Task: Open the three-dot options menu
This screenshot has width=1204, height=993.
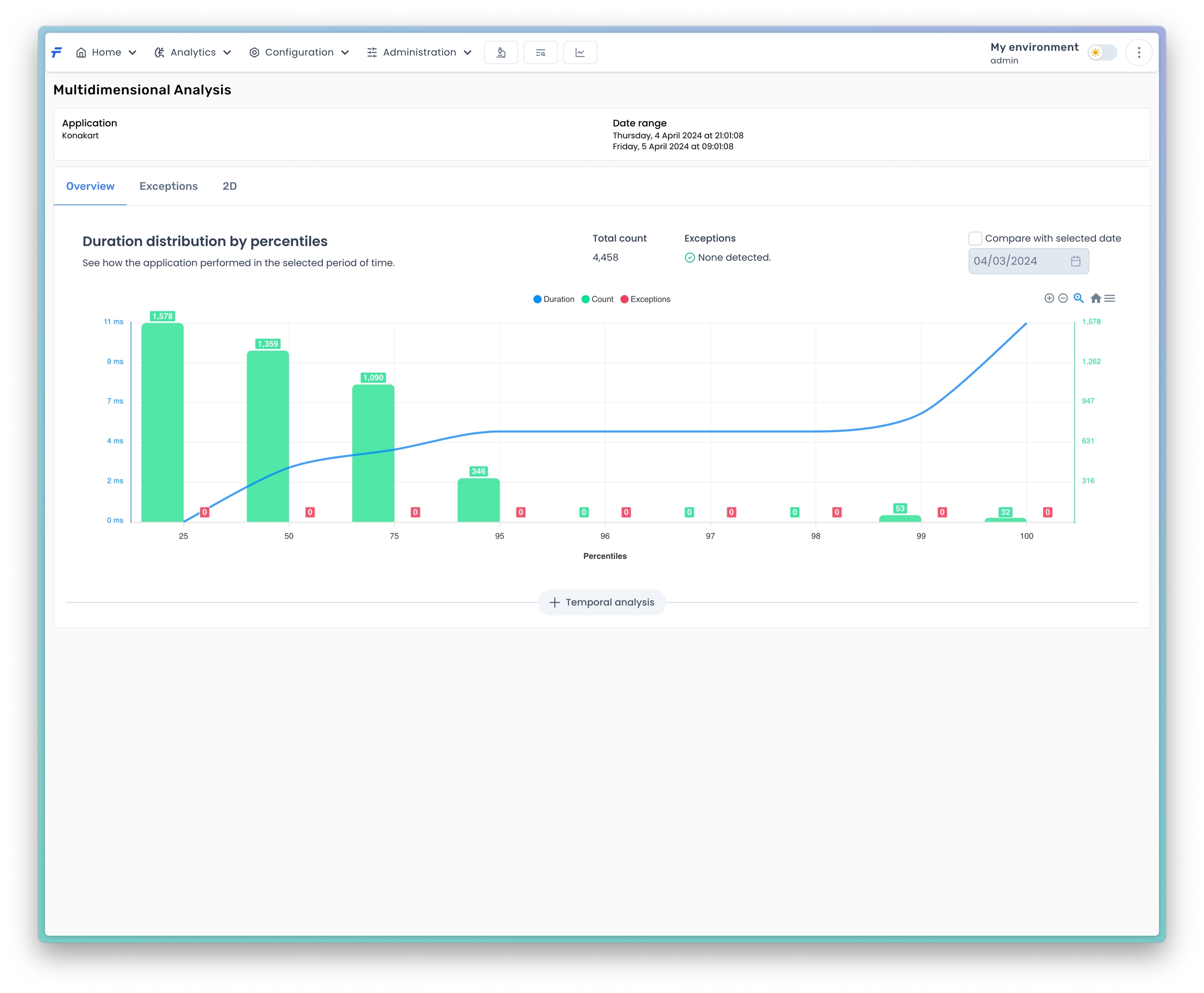Action: 1139,53
